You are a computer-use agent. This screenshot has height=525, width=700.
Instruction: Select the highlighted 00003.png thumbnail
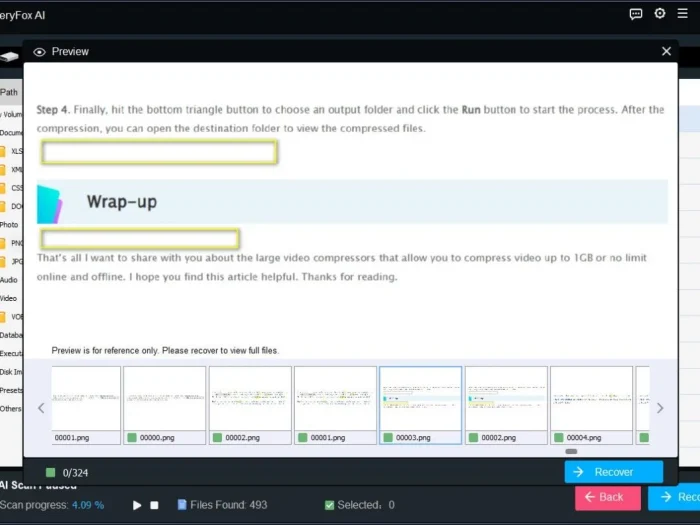420,398
